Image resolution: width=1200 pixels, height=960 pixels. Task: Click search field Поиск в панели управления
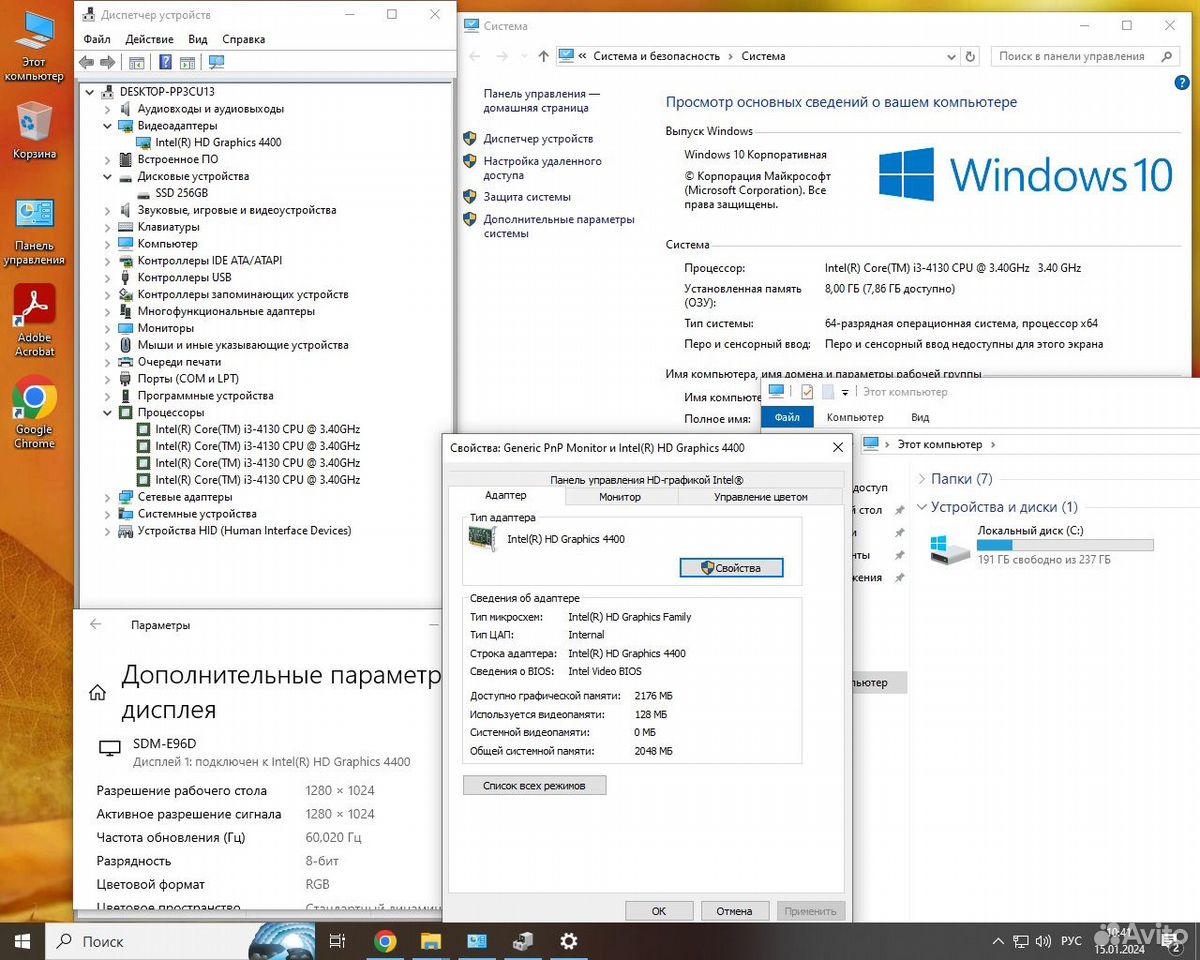pyautogui.click(x=1085, y=56)
